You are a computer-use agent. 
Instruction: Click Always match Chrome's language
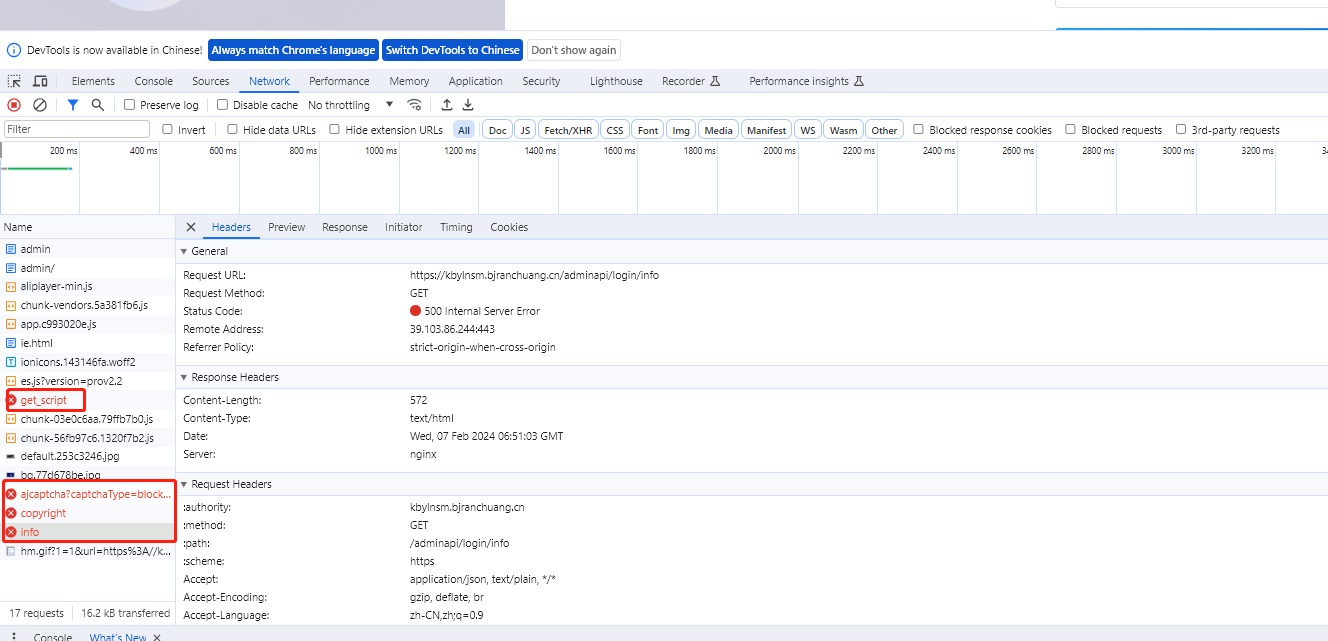293,50
